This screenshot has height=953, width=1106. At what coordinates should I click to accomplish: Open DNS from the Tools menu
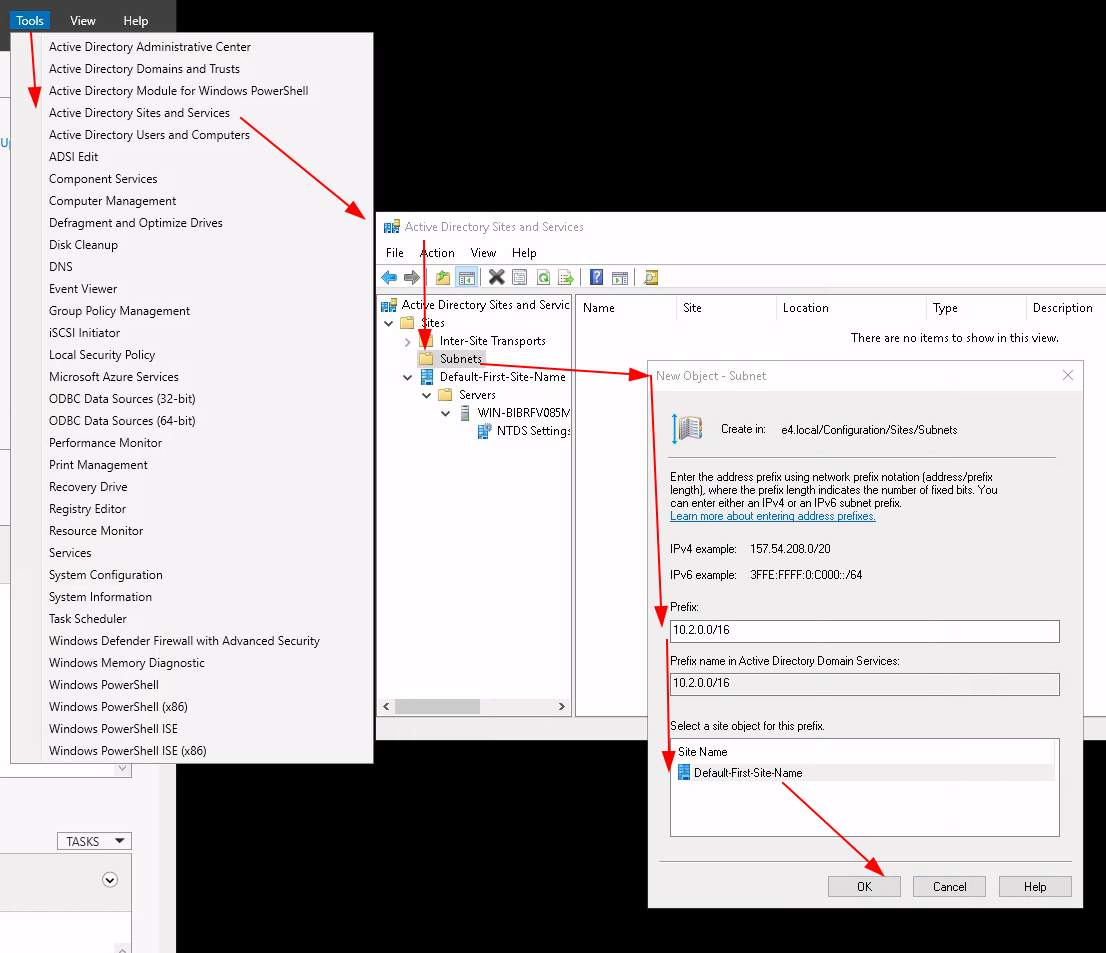pyautogui.click(x=61, y=267)
